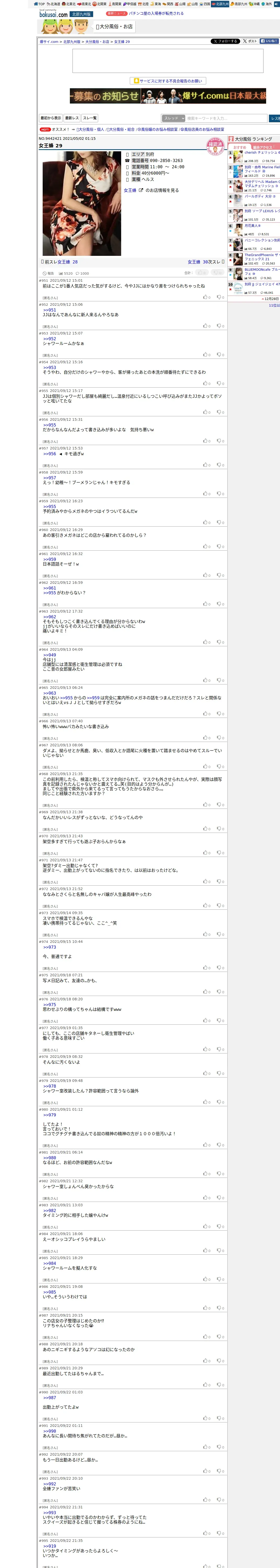Open the TOP link in the region bar

(40, 4)
